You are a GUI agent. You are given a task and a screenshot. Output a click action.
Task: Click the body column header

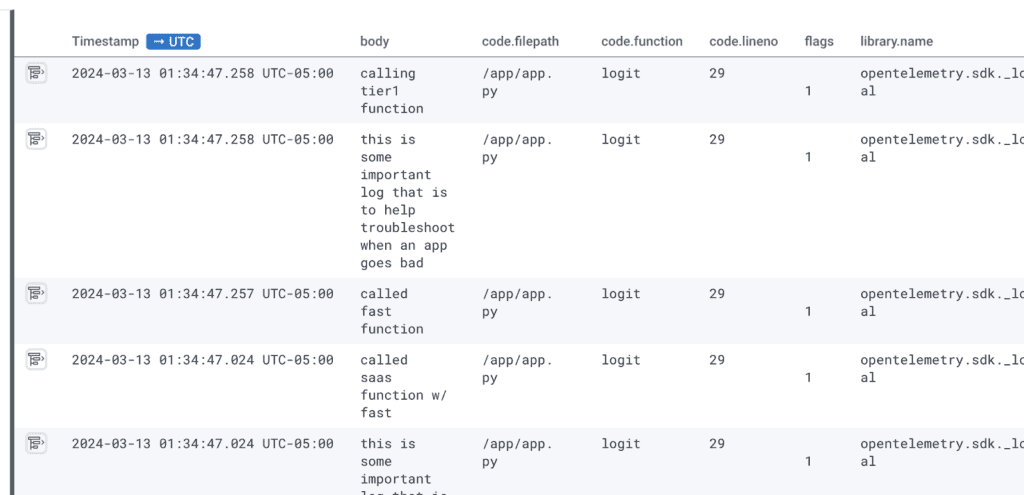pos(374,42)
